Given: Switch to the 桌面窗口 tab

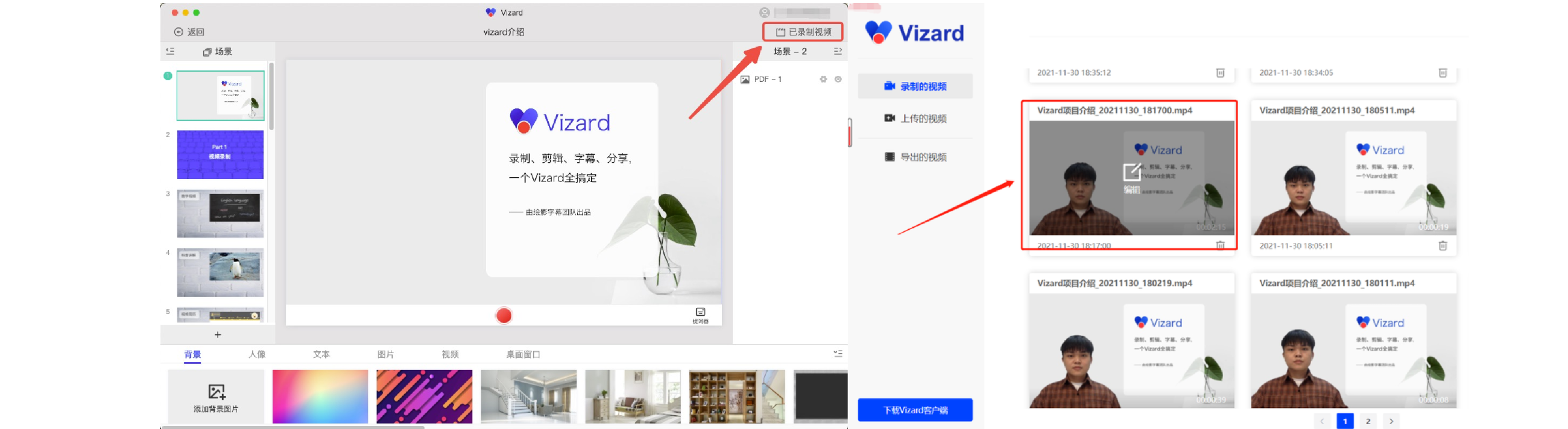Looking at the screenshot, I should (x=523, y=355).
